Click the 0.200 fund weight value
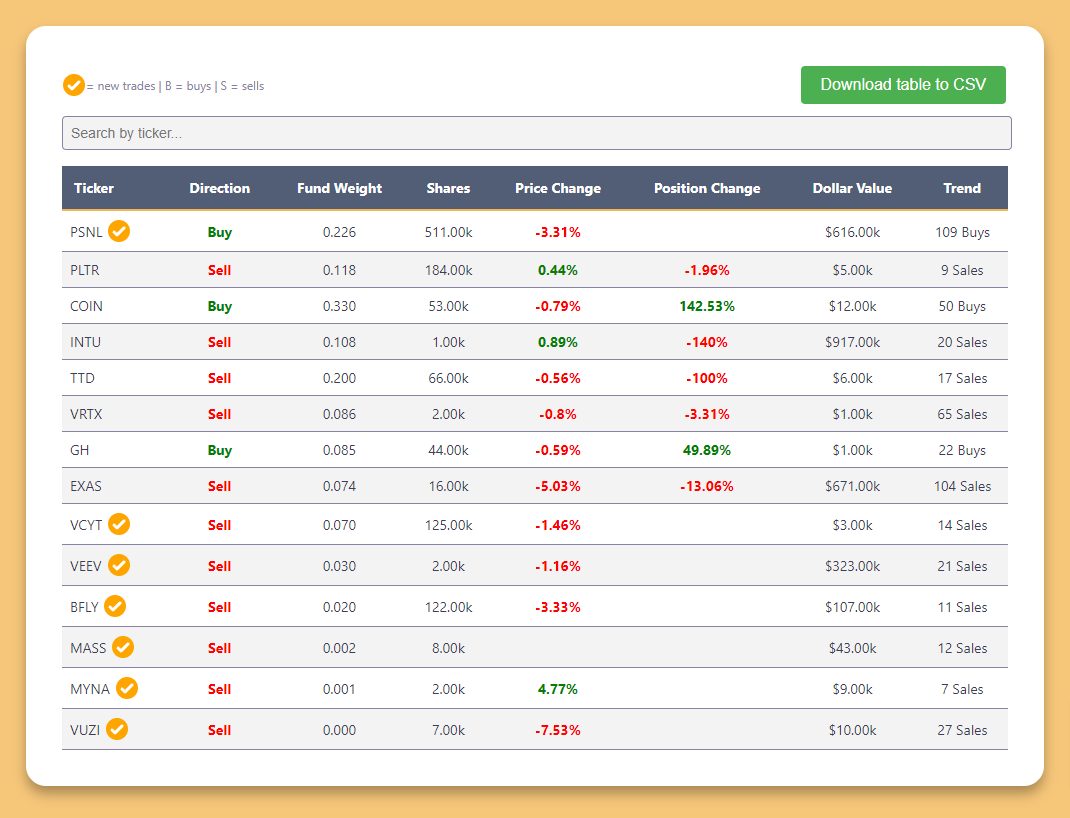1070x818 pixels. 339,379
